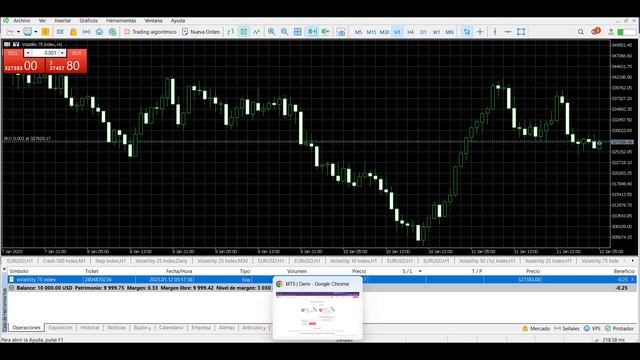Open the Historial tab
This screenshot has height=360, width=640.
90,328
